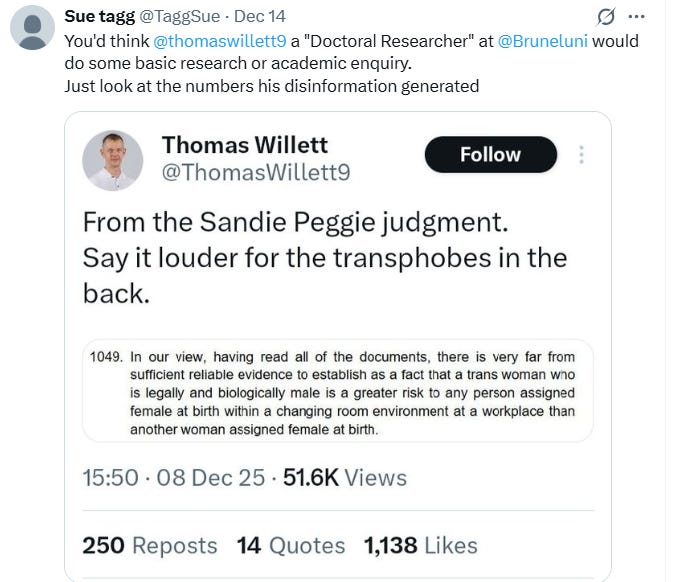Click the @ThomasWillett9 handle in quoted tweet
The image size is (684, 582).
[255, 172]
